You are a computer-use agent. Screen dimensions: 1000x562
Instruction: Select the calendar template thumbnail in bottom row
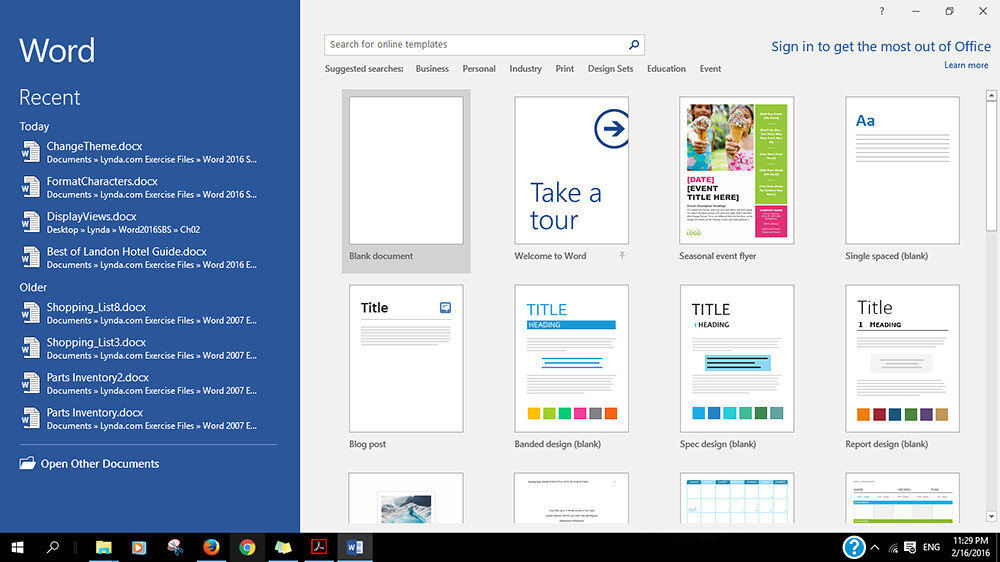pos(737,498)
